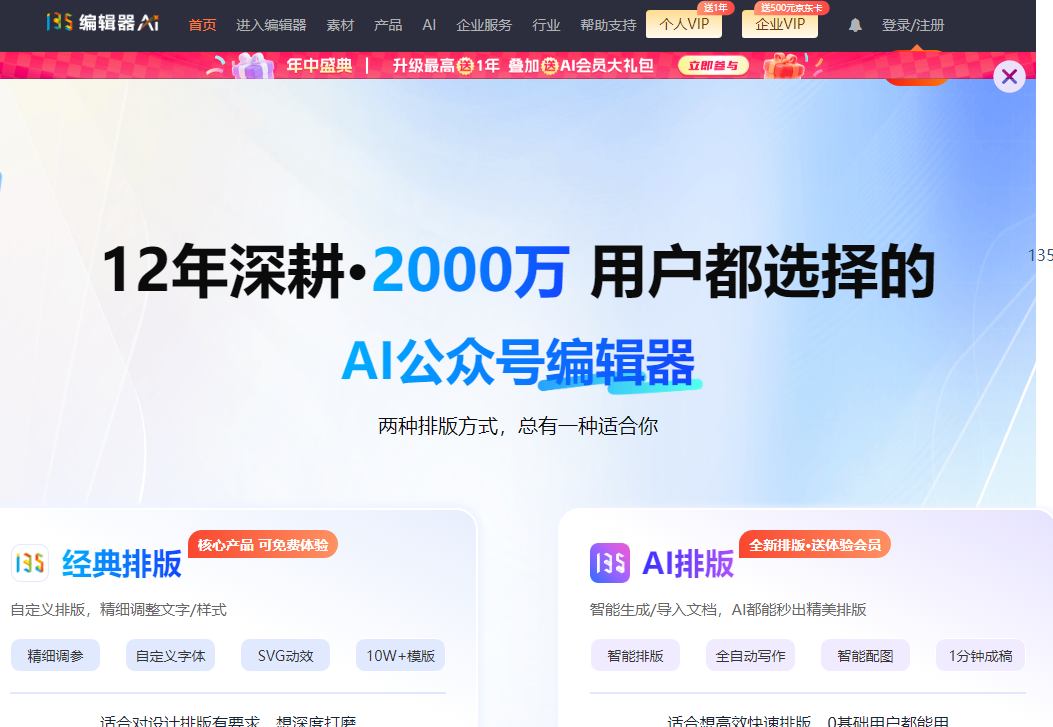Open 登录/注册 link

pos(913,26)
